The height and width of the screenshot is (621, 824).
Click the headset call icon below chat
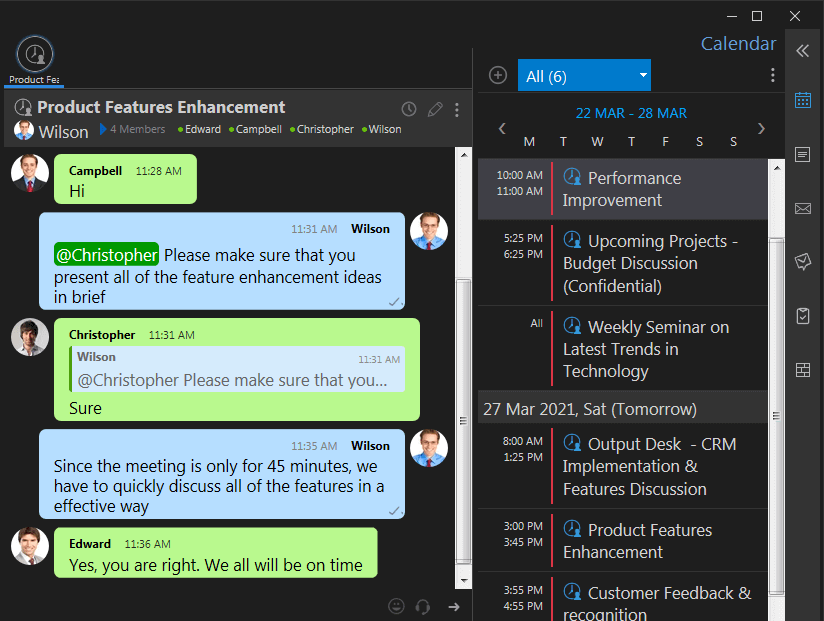pos(423,607)
